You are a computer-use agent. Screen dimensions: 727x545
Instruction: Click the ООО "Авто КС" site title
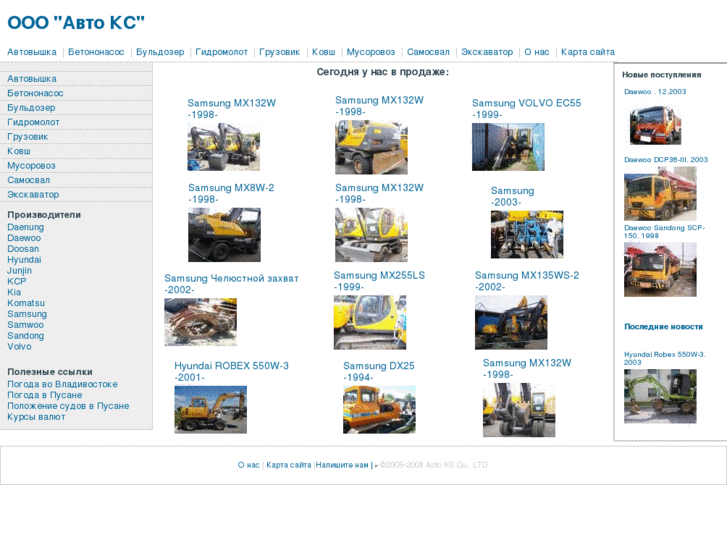[x=76, y=23]
